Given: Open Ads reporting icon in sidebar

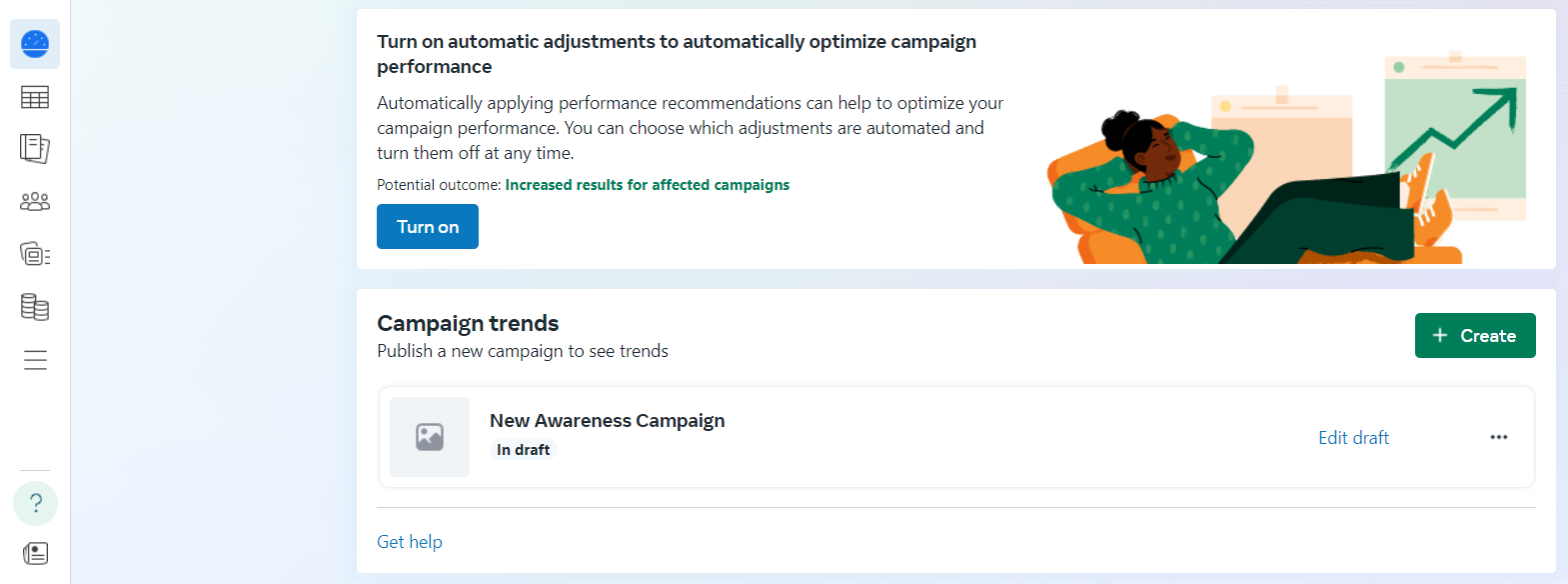Looking at the screenshot, I should [35, 149].
